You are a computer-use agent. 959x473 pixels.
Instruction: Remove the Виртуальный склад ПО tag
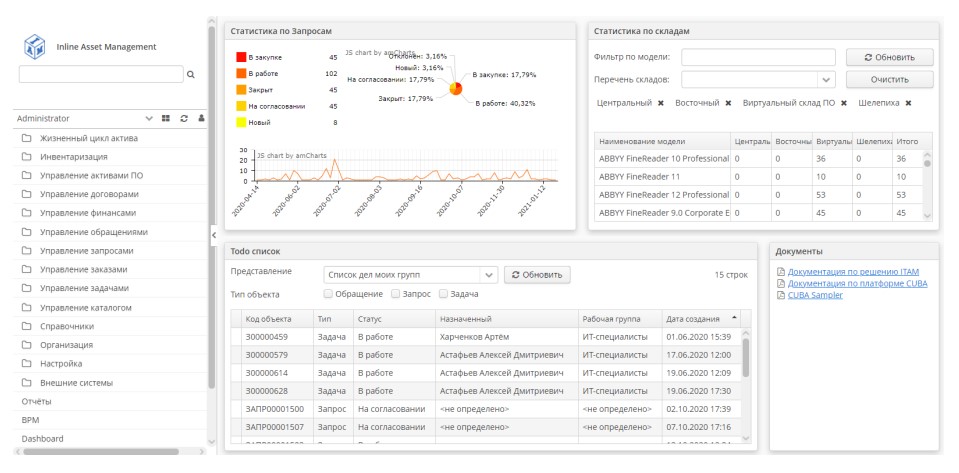(843, 103)
